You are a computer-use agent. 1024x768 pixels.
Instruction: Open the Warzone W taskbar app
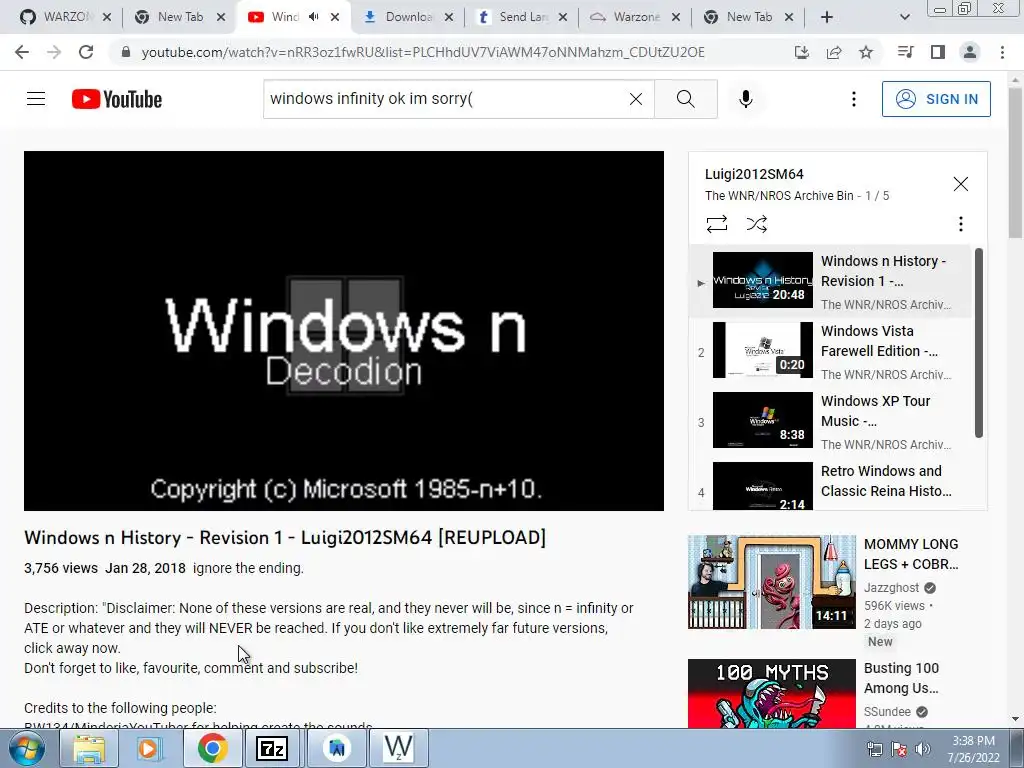(x=398, y=748)
